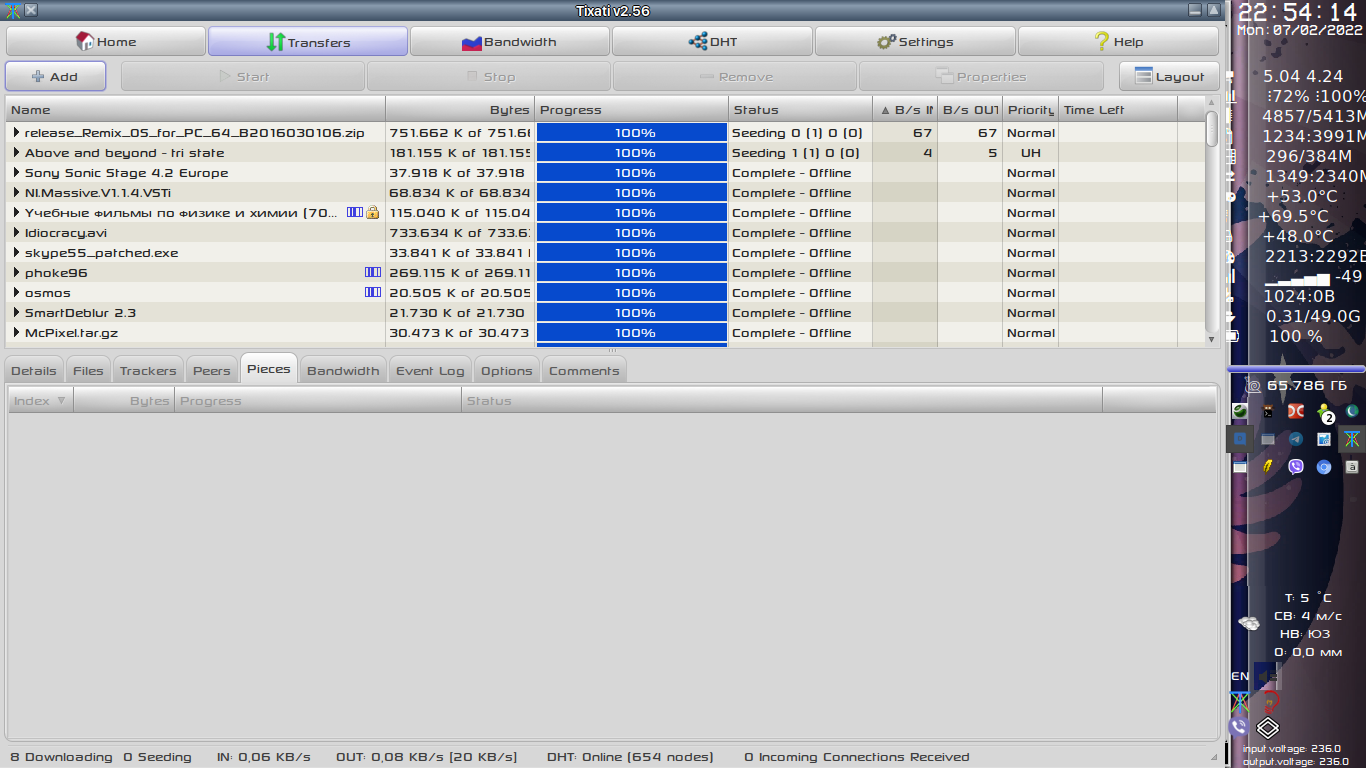The width and height of the screenshot is (1366, 768).
Task: Open Telegram from the tray panel
Action: point(1296,439)
